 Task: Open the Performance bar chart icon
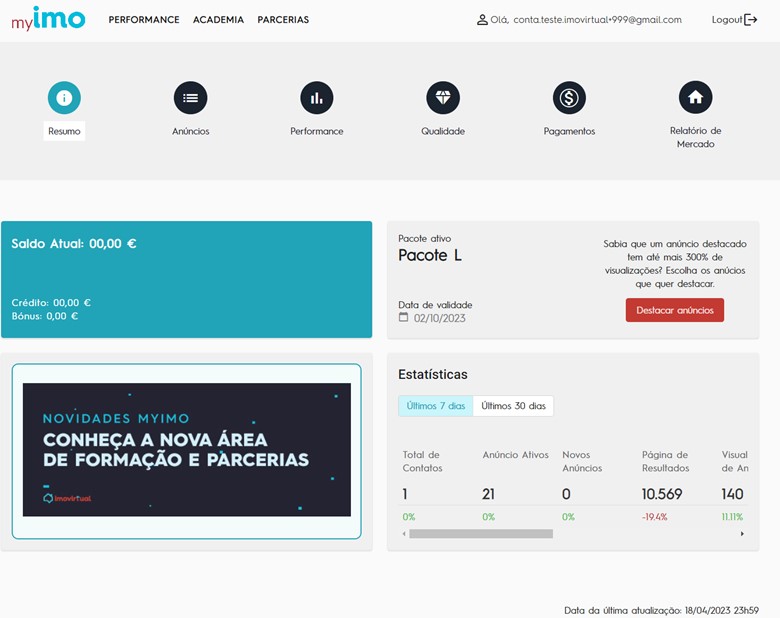(x=317, y=98)
